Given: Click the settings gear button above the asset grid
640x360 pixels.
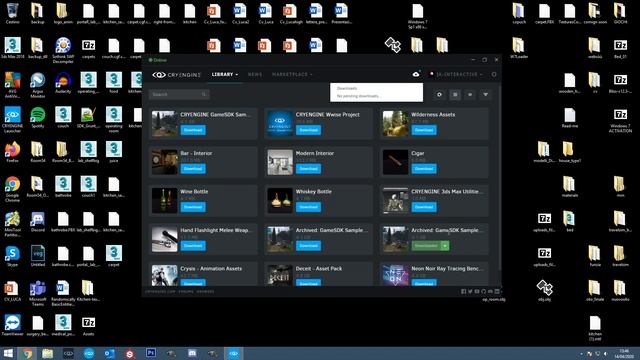Looking at the screenshot, I should 439,94.
